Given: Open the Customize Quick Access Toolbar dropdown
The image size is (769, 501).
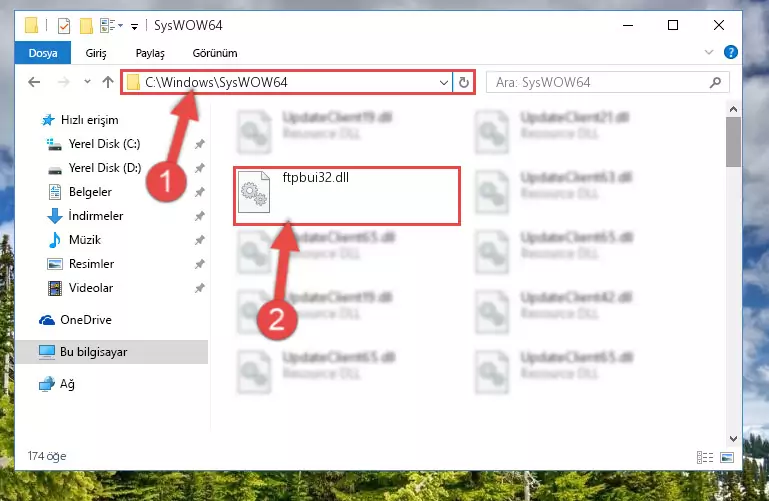Looking at the screenshot, I should click(x=134, y=26).
